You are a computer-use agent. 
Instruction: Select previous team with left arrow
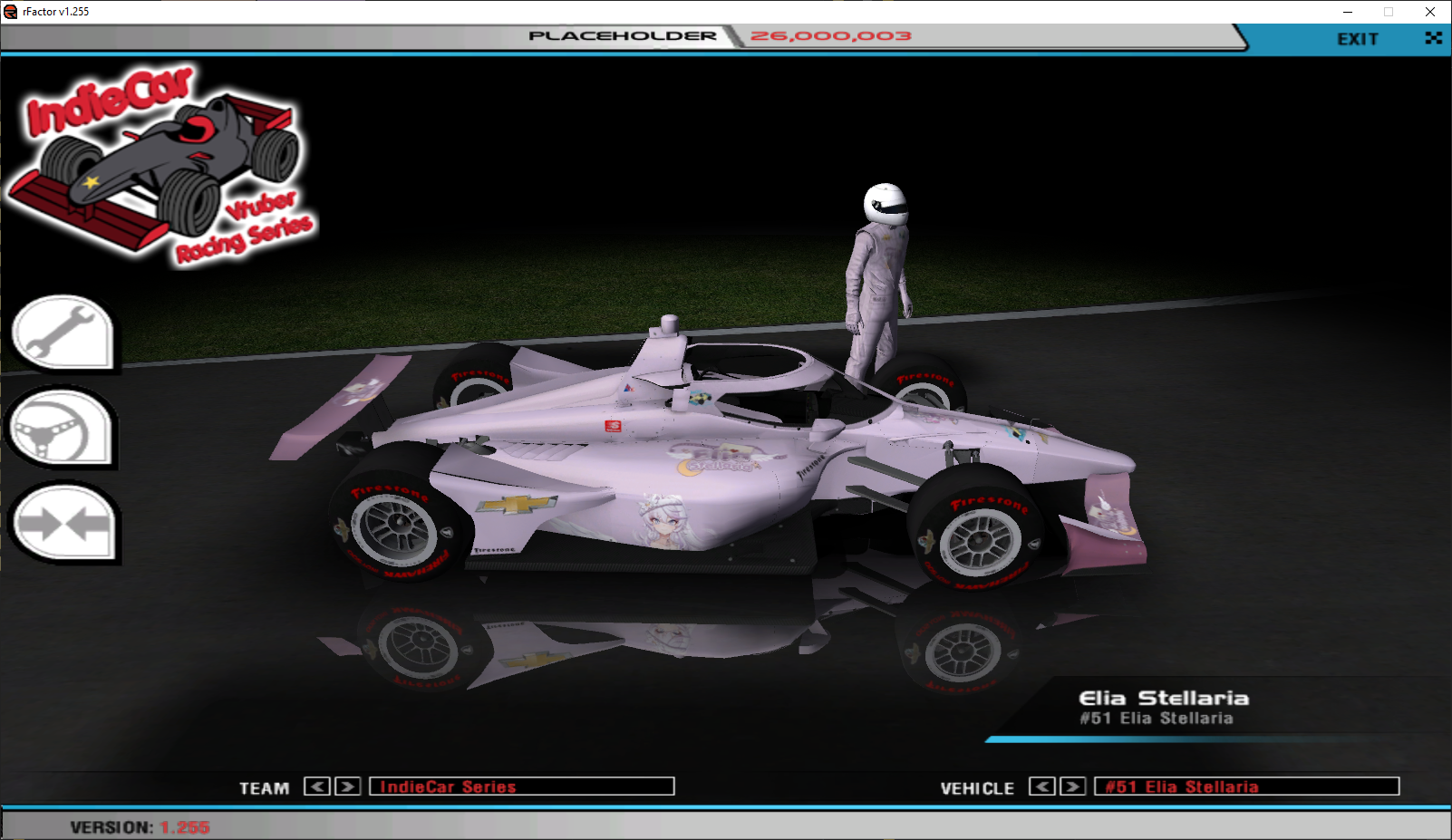tap(316, 787)
